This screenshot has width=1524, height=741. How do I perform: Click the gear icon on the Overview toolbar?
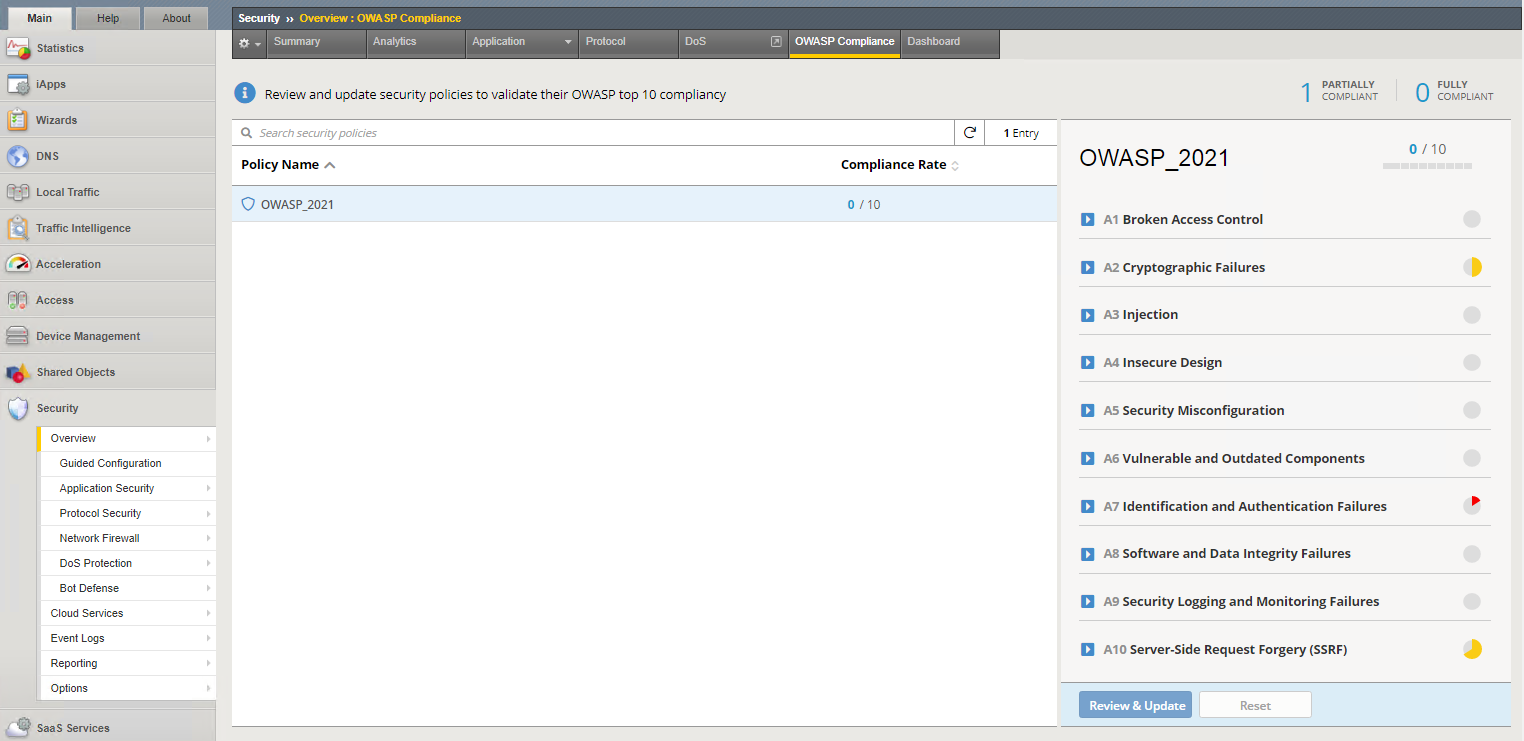coord(243,44)
